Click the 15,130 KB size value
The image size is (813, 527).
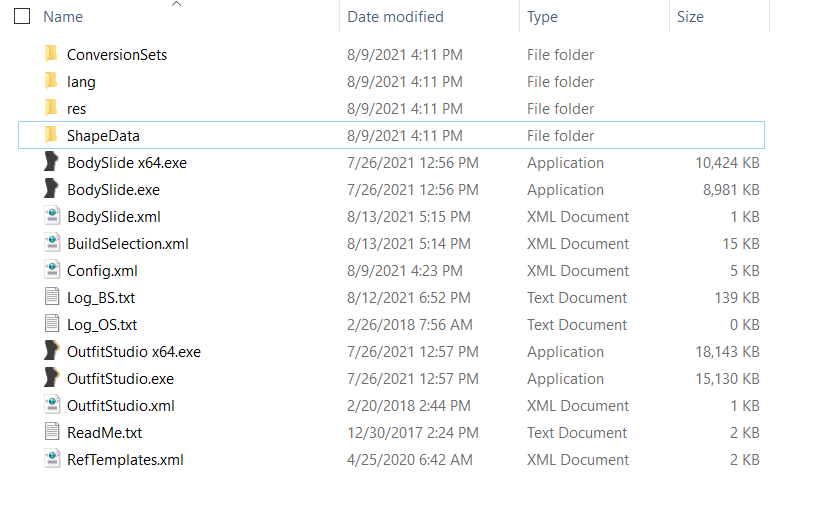(727, 379)
